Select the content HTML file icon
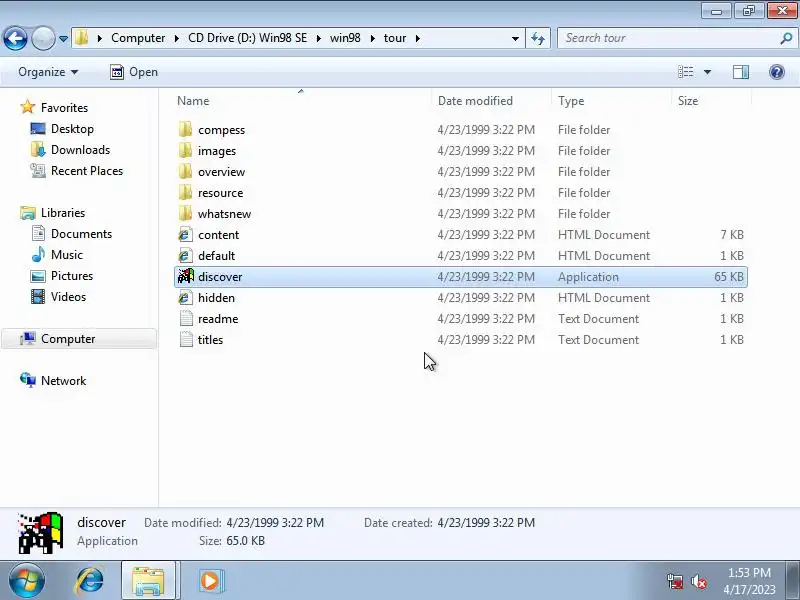Image resolution: width=800 pixels, height=600 pixels. 185,235
